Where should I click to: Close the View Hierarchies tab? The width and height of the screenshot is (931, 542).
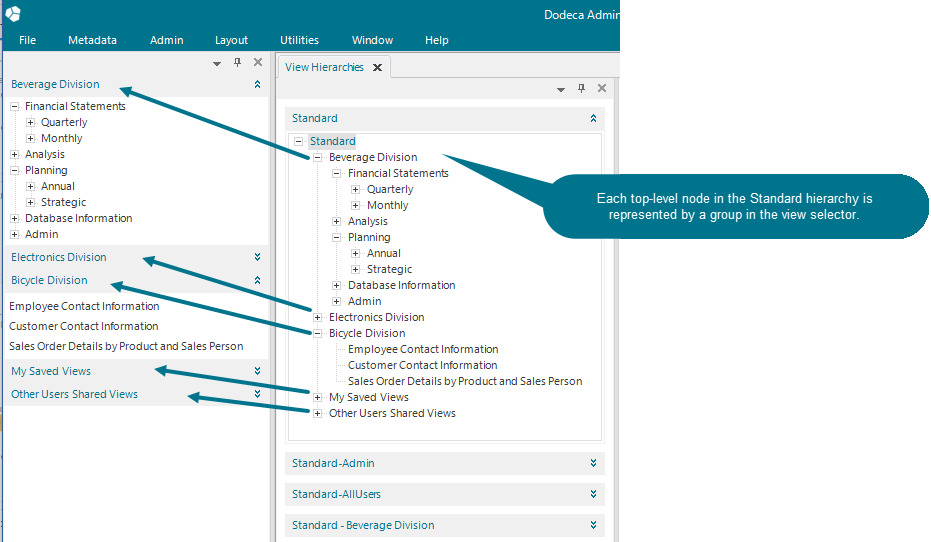pos(377,68)
